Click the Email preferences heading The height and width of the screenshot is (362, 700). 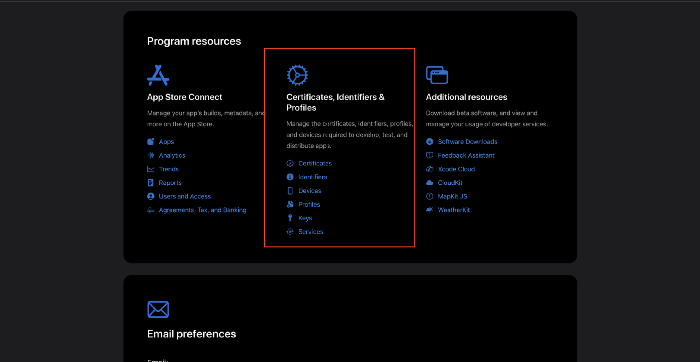192,334
